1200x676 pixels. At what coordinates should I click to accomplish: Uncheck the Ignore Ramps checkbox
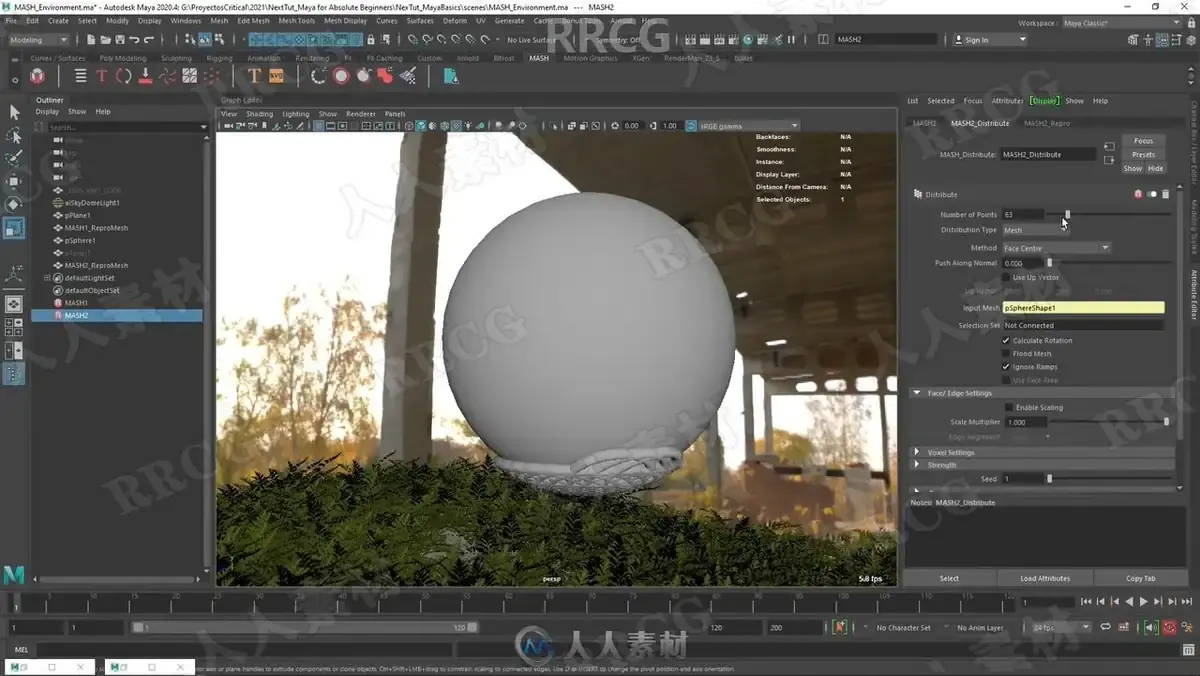[x=1006, y=367]
